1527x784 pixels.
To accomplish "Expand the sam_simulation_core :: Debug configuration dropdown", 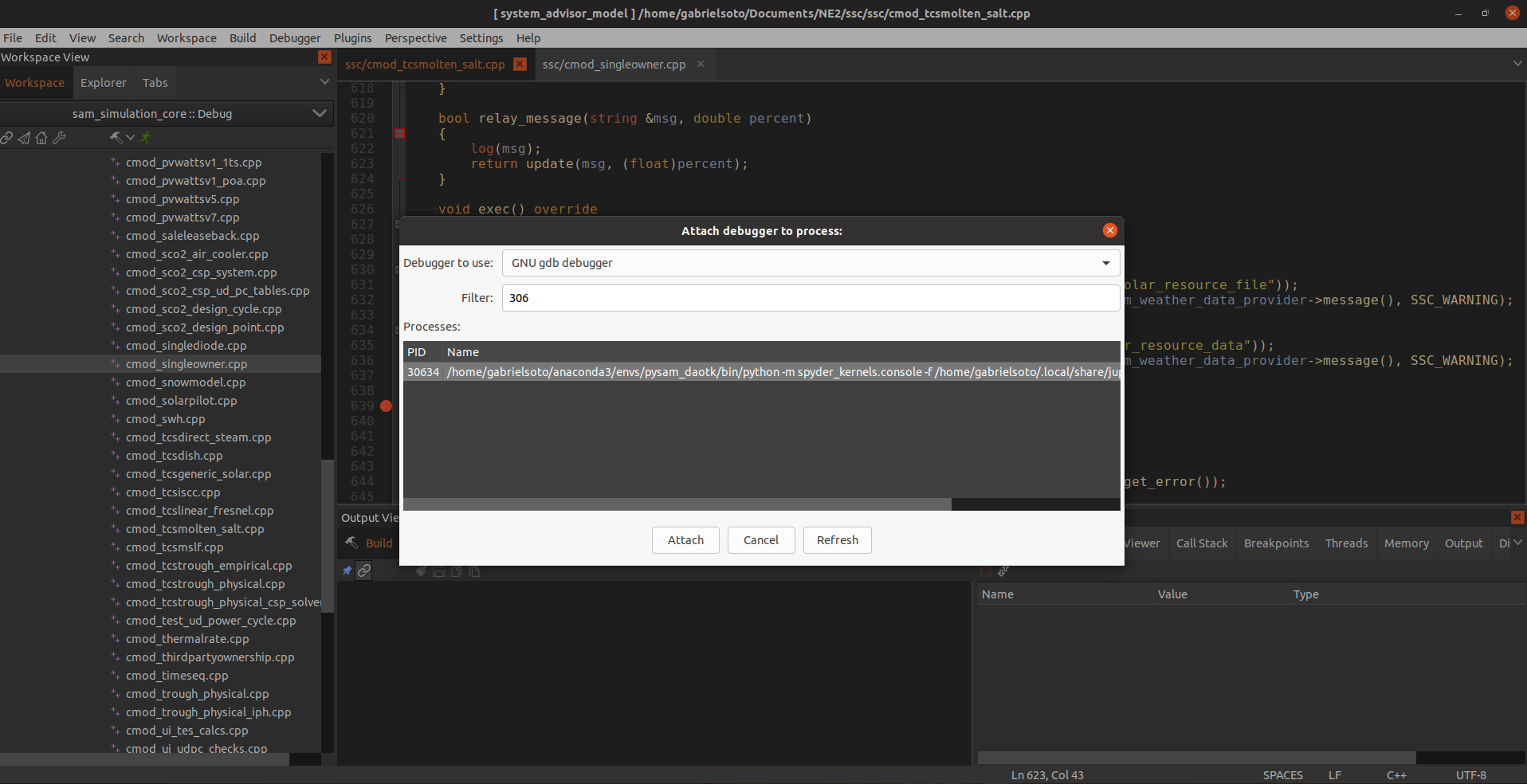I will pos(319,114).
